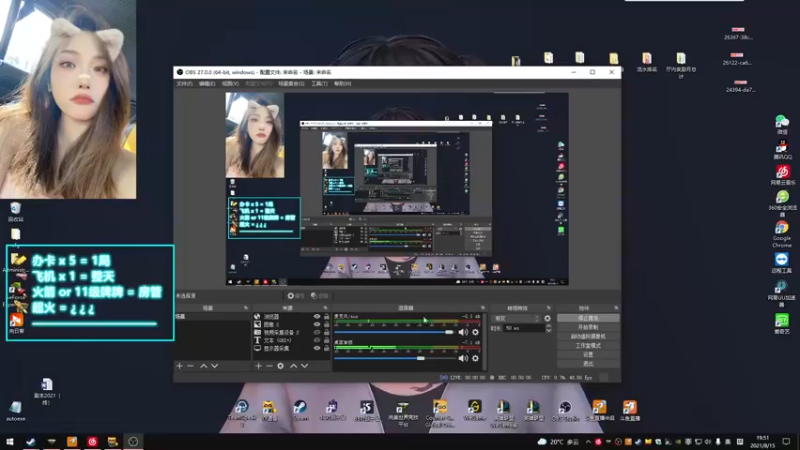Toggle visibility of 浏览器 source
The width and height of the screenshot is (800, 450).
coord(317,316)
